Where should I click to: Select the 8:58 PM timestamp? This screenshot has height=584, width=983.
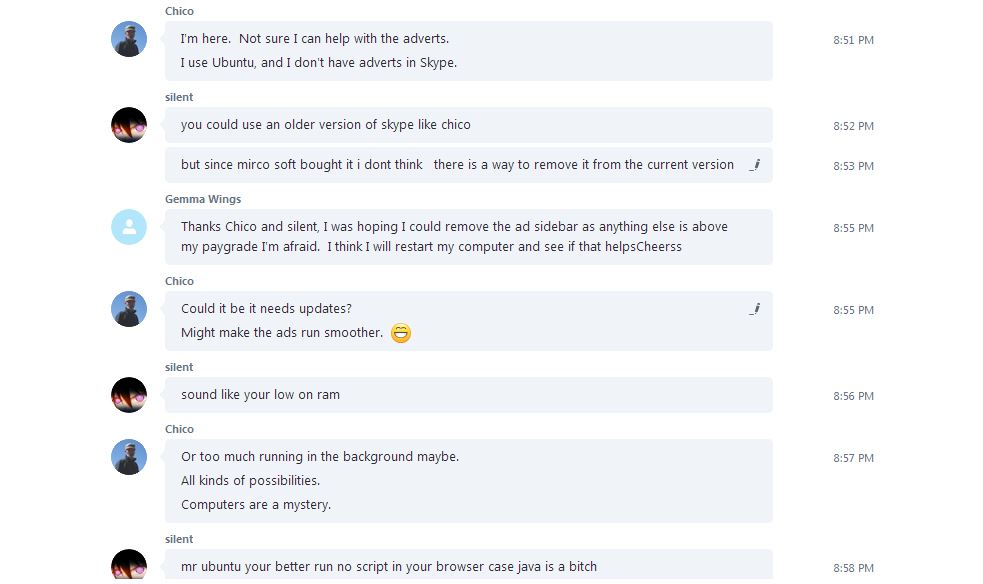pyautogui.click(x=853, y=568)
